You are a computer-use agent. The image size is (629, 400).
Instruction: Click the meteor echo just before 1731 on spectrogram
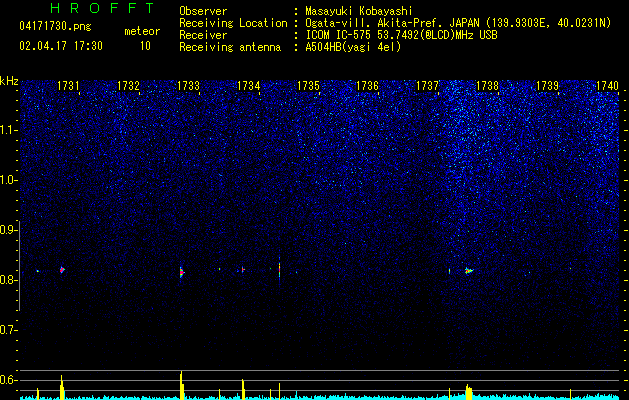tap(62, 270)
